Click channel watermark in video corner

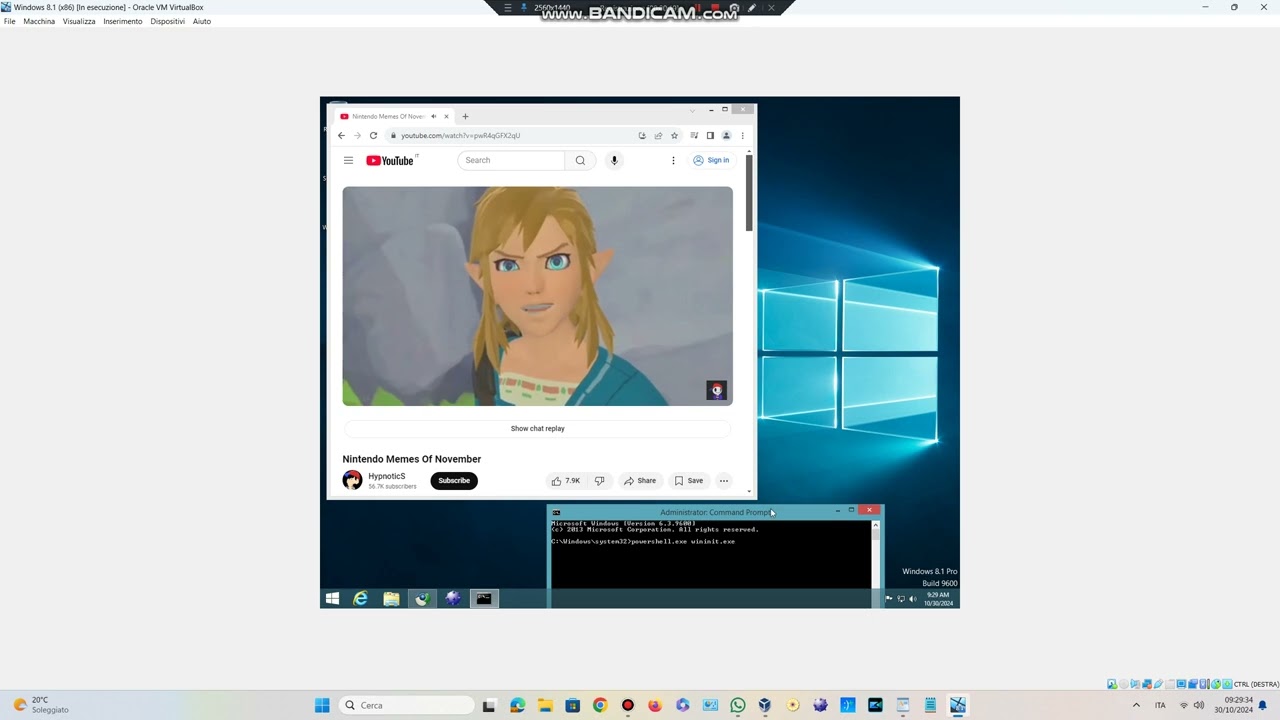[716, 390]
